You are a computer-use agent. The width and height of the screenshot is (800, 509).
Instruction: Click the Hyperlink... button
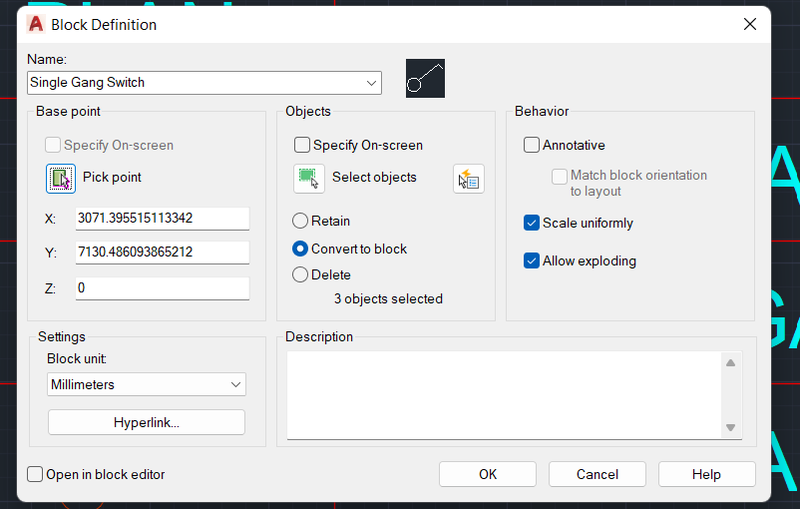(x=146, y=422)
